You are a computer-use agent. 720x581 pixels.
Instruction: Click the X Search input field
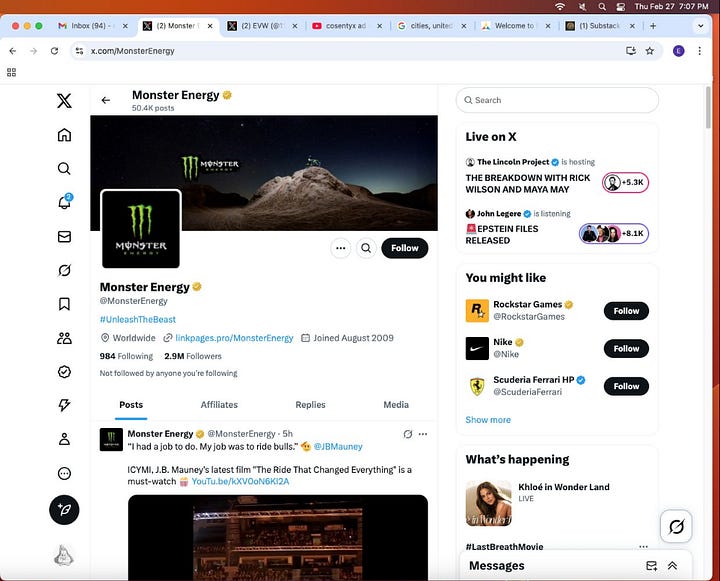click(x=557, y=100)
